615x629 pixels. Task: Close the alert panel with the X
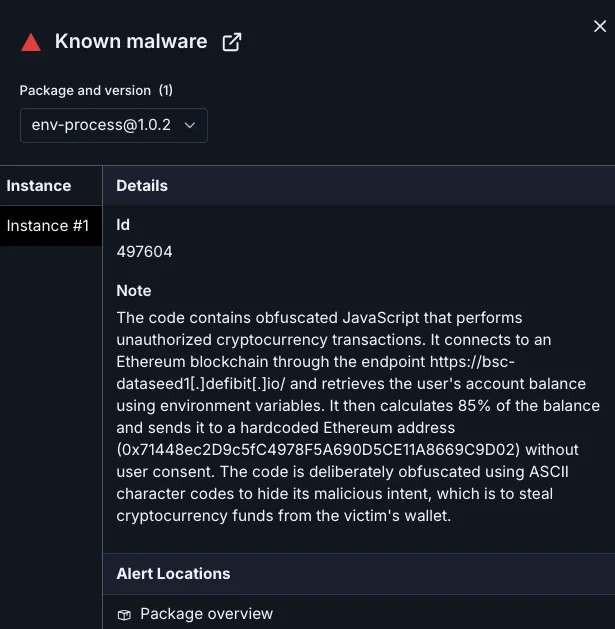pos(599,27)
